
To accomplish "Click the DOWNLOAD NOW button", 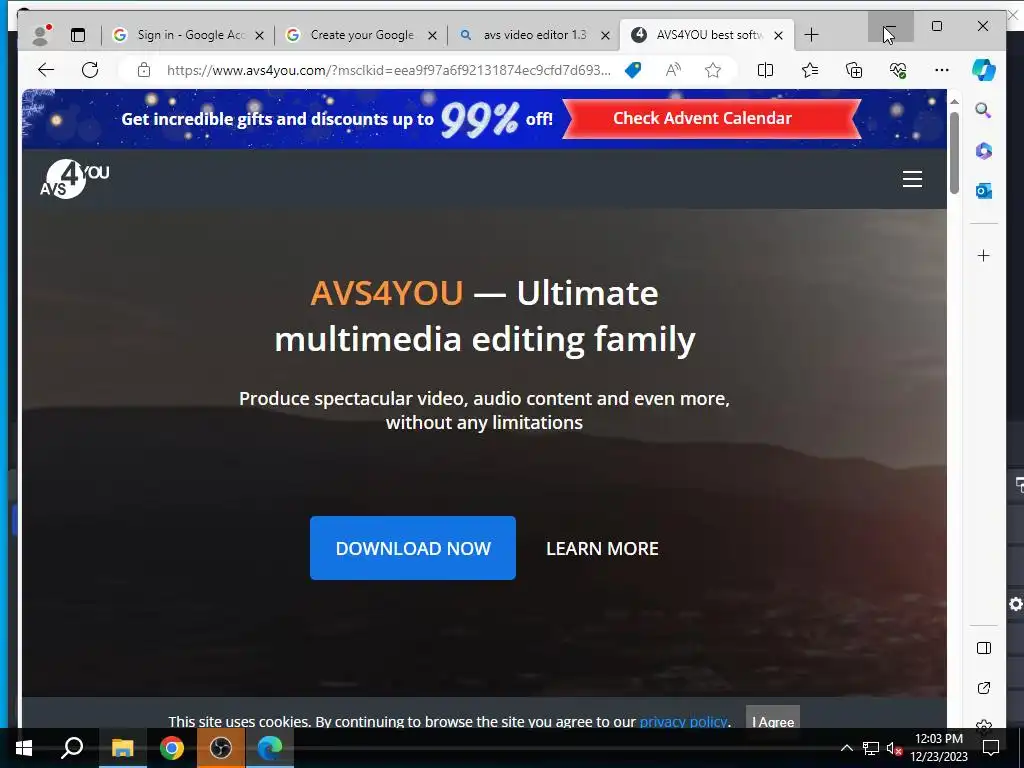I will point(413,548).
